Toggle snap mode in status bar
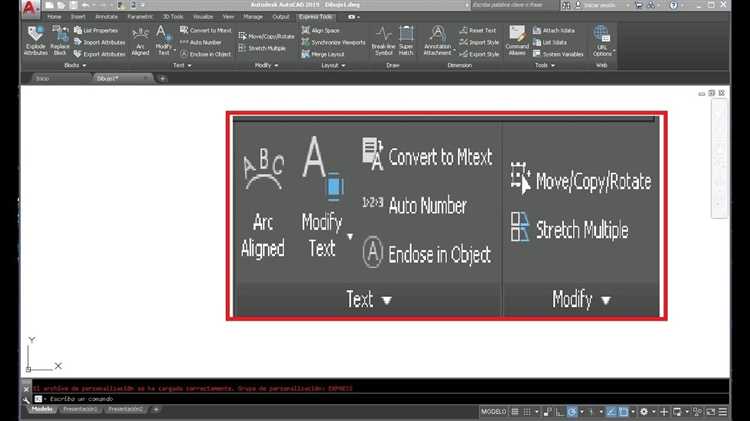The width and height of the screenshot is (750, 421). (x=527, y=411)
